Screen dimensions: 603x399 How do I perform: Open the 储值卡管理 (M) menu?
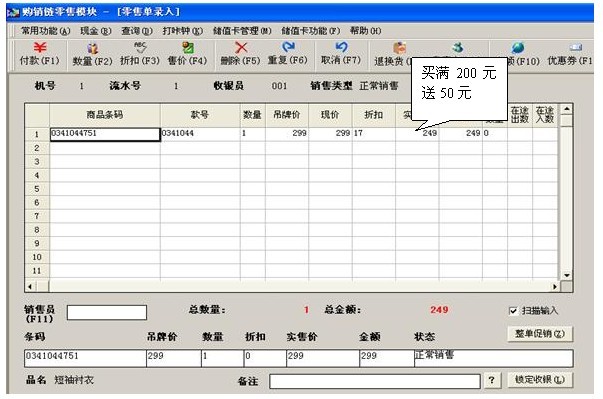[x=242, y=31]
